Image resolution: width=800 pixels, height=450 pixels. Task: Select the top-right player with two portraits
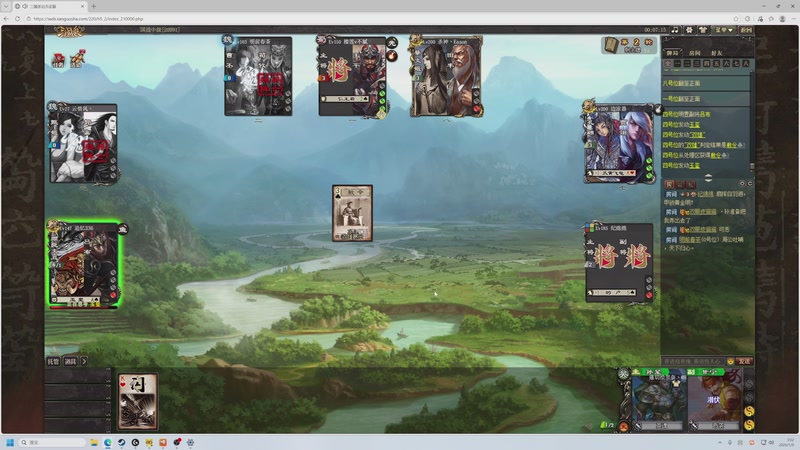click(x=446, y=76)
